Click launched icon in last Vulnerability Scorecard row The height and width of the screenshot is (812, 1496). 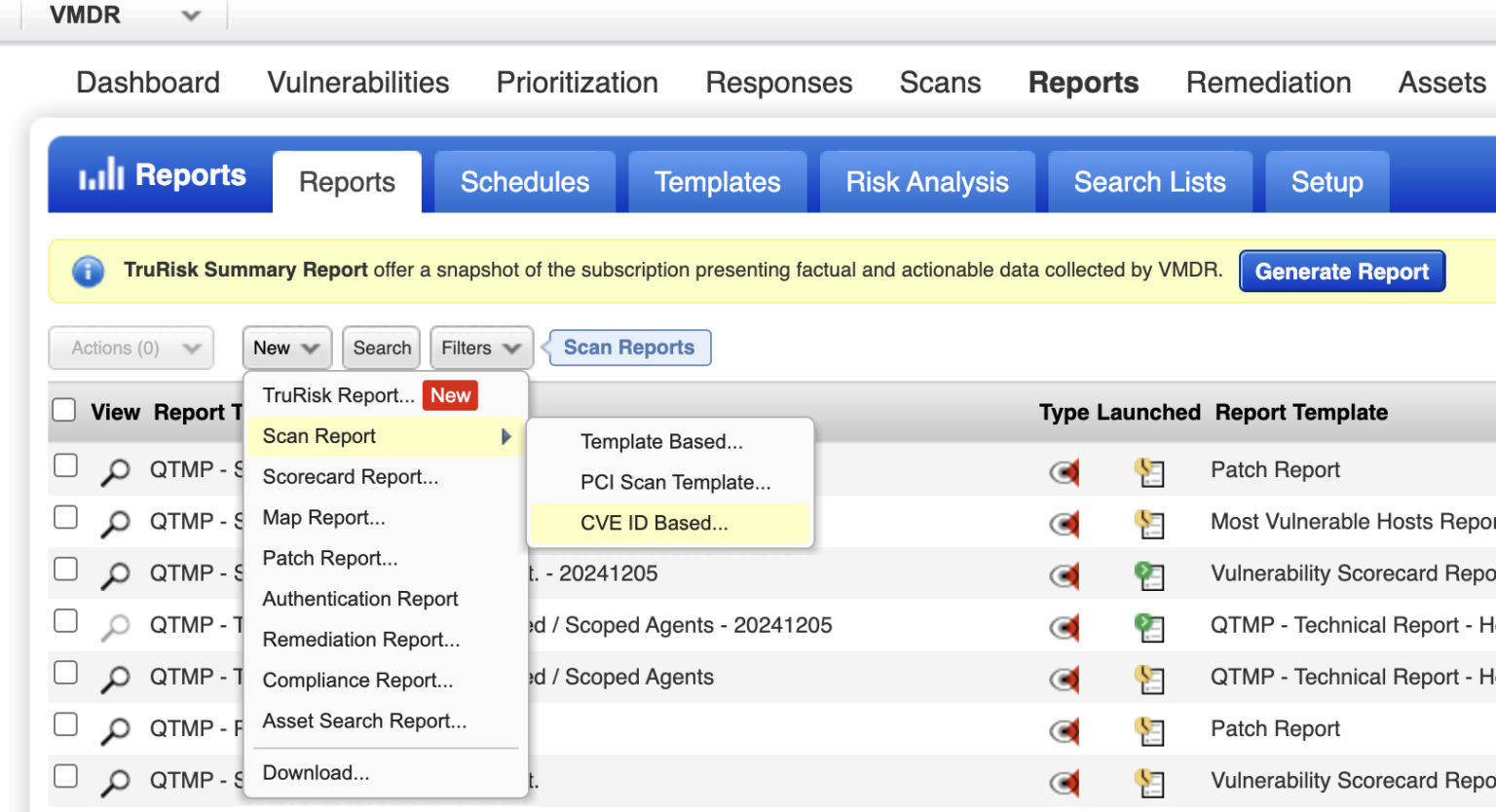click(1149, 782)
